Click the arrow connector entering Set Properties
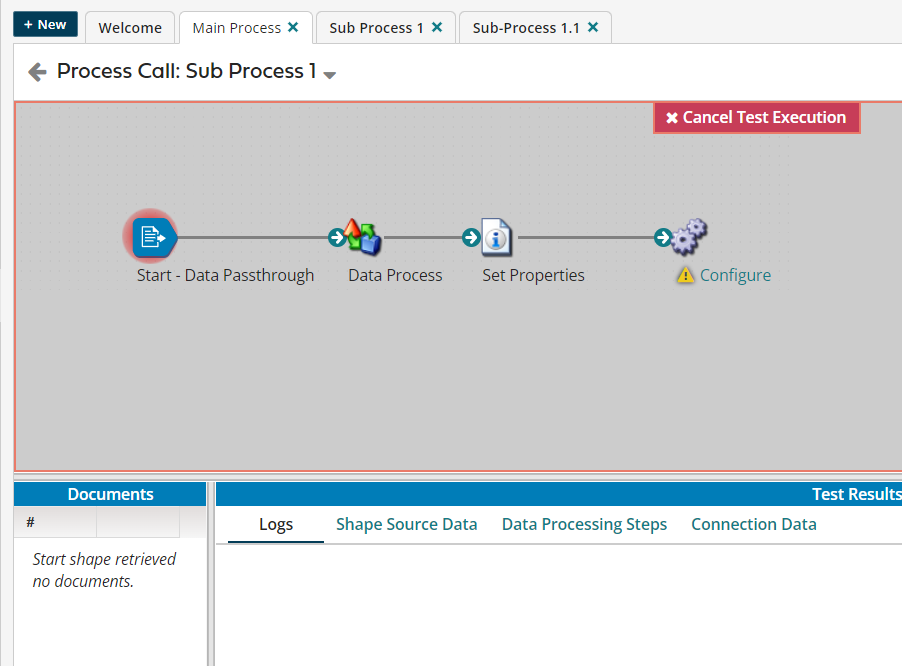The width and height of the screenshot is (902, 666). tap(470, 238)
